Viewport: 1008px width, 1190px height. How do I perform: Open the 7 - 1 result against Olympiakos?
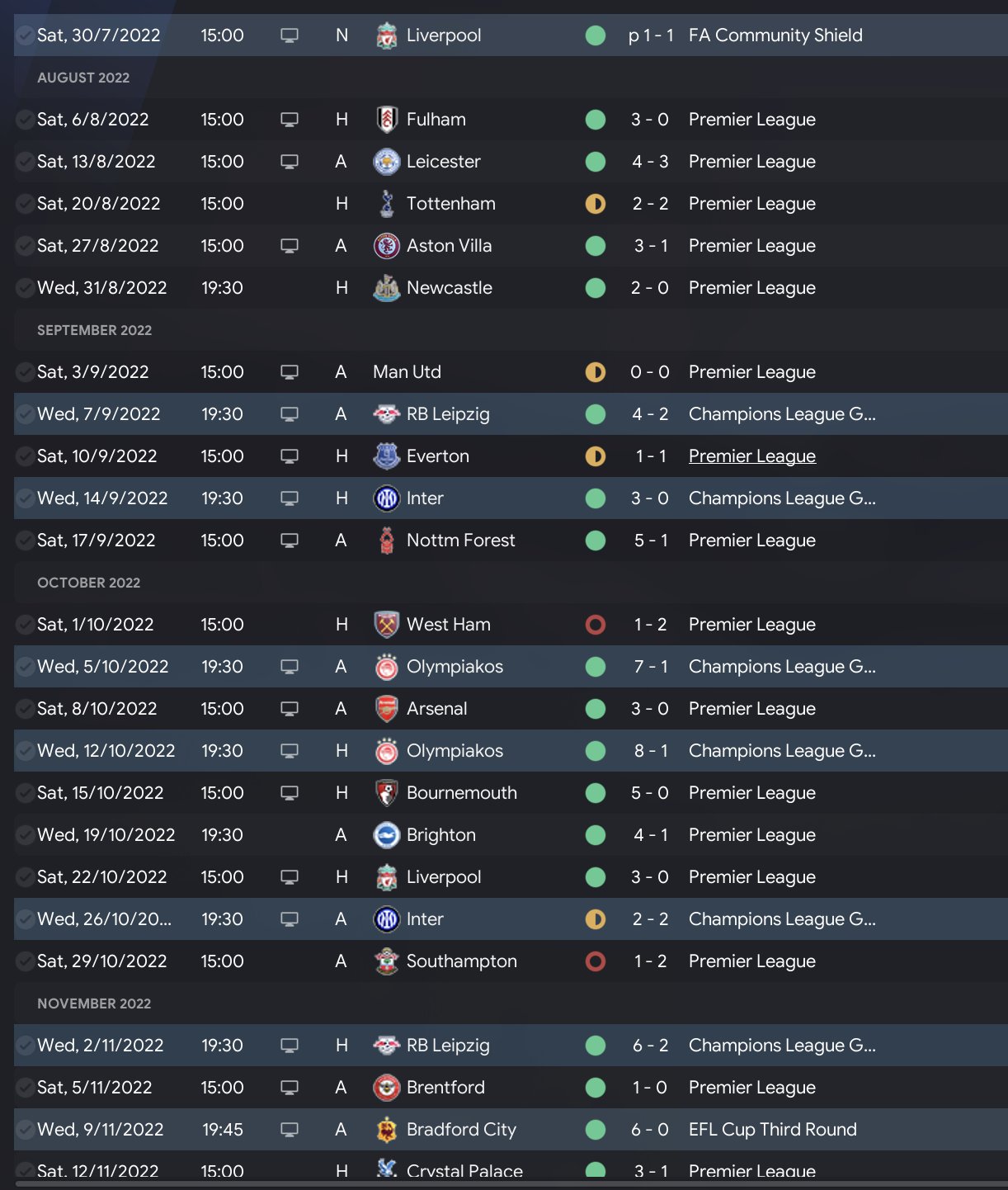650,667
